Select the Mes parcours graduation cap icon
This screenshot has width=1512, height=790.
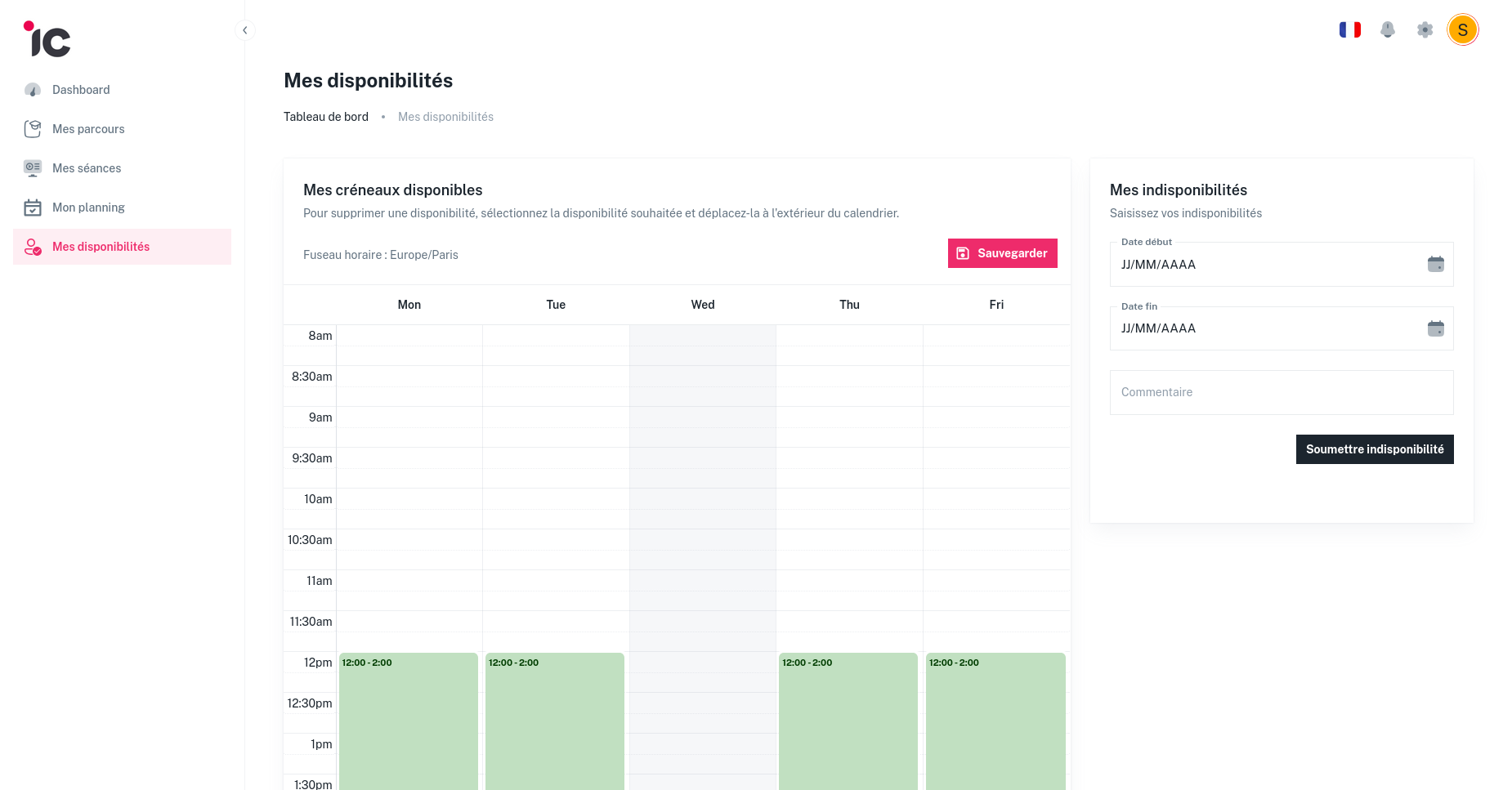click(x=33, y=128)
